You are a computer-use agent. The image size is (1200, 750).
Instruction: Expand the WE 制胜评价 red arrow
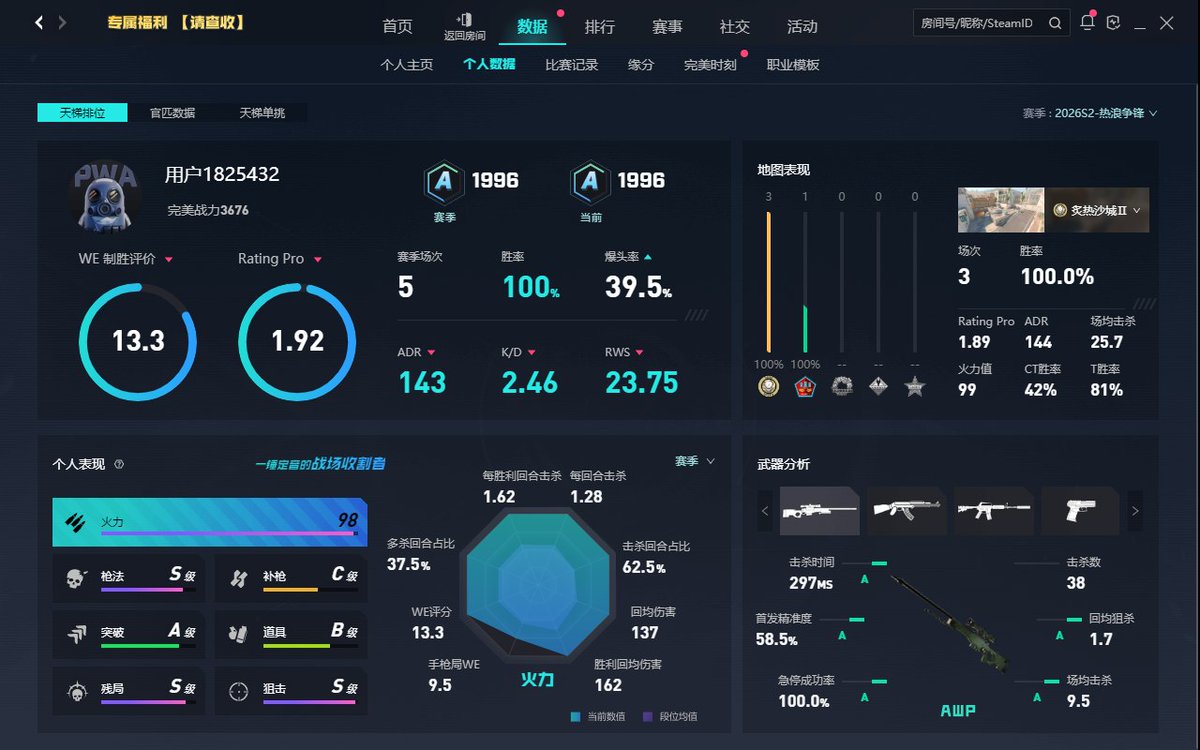[x=169, y=259]
